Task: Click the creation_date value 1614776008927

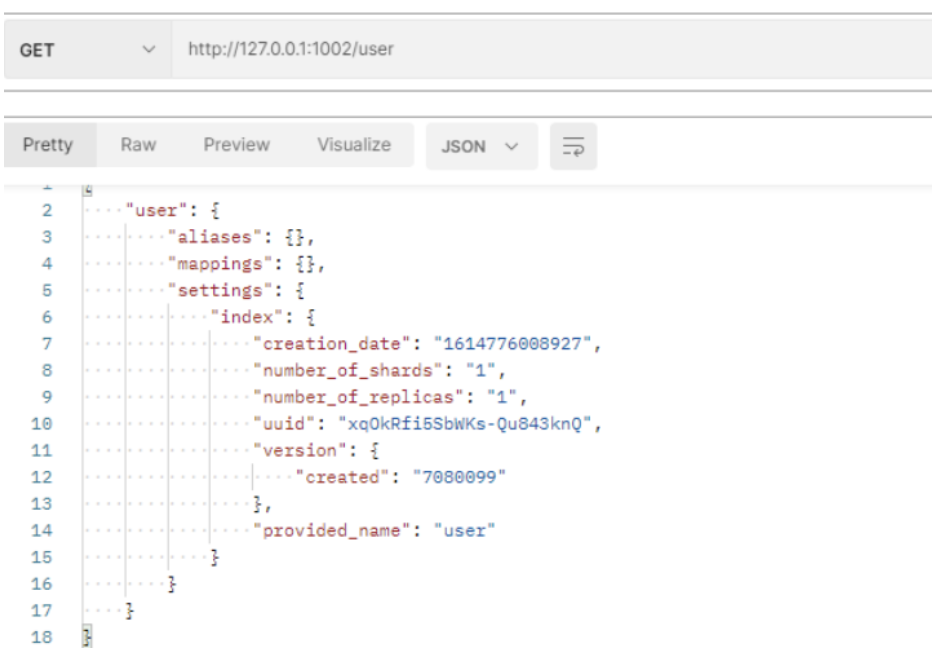Action: 515,344
